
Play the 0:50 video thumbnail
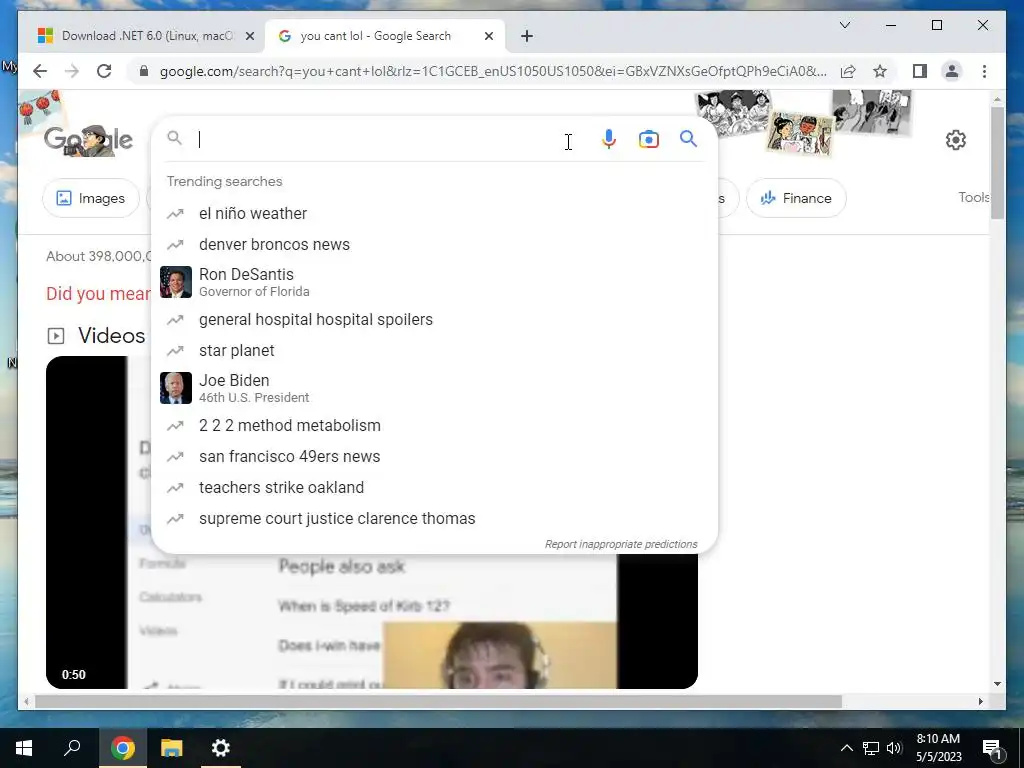click(372, 522)
